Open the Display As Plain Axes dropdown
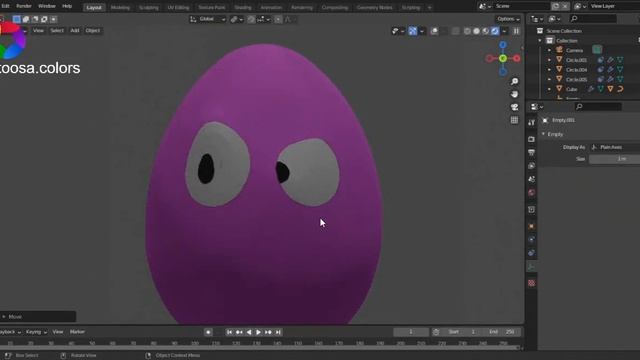The image size is (640, 360). coord(614,147)
